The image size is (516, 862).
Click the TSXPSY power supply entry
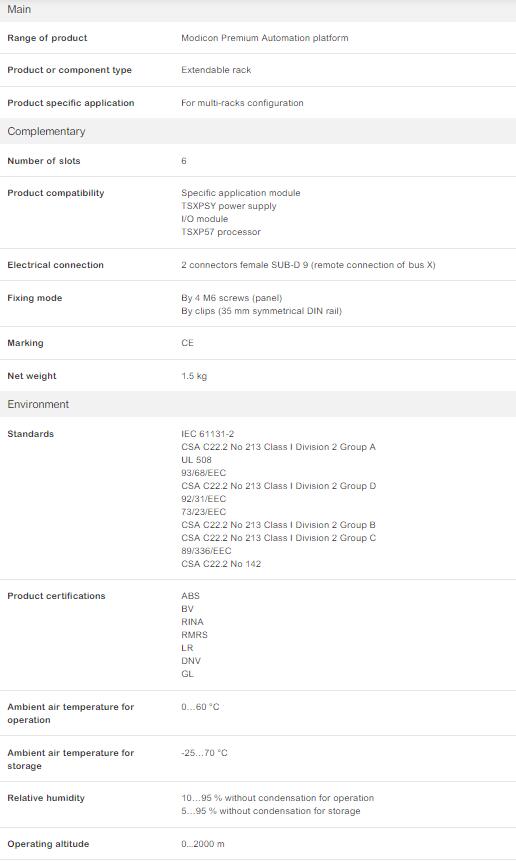pyautogui.click(x=229, y=206)
